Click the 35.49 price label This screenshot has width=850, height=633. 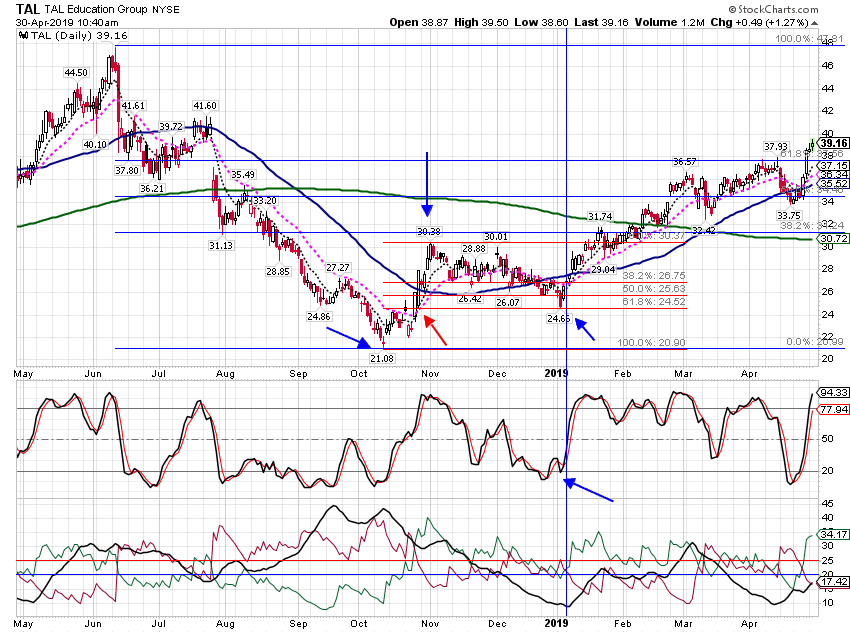tap(242, 175)
